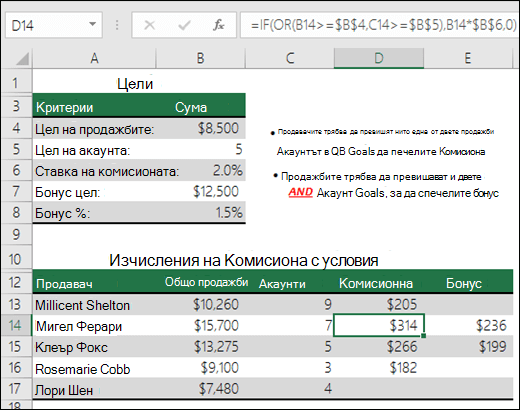Open Insert Function fx icon
Screen dimensions: 520x410
[219, 25]
